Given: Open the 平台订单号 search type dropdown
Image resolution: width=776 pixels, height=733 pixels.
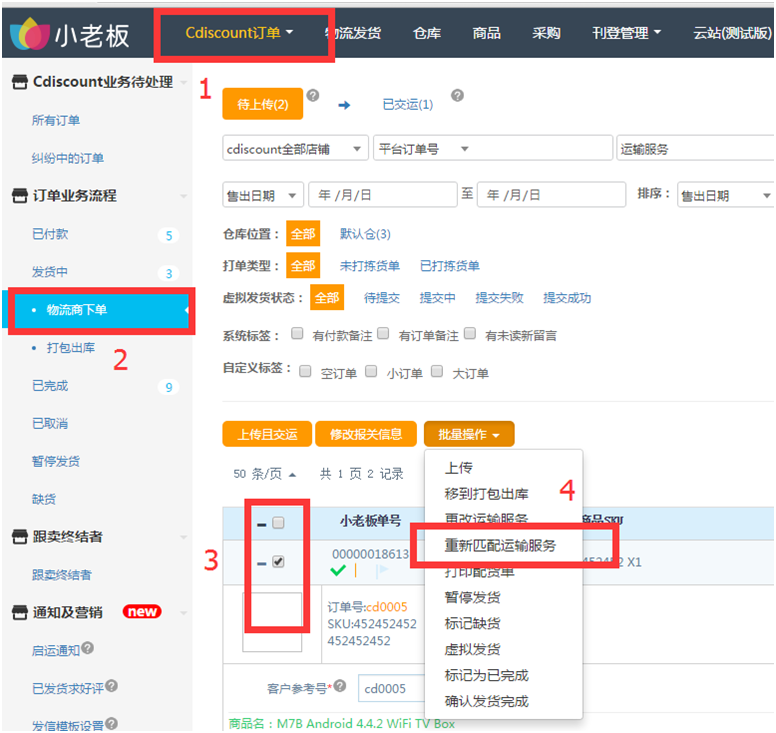Looking at the screenshot, I should [x=423, y=148].
